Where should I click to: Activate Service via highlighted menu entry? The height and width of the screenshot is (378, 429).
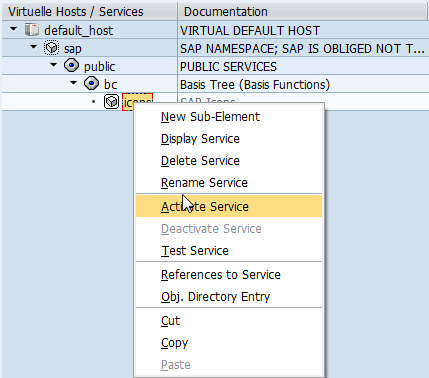tap(229, 206)
